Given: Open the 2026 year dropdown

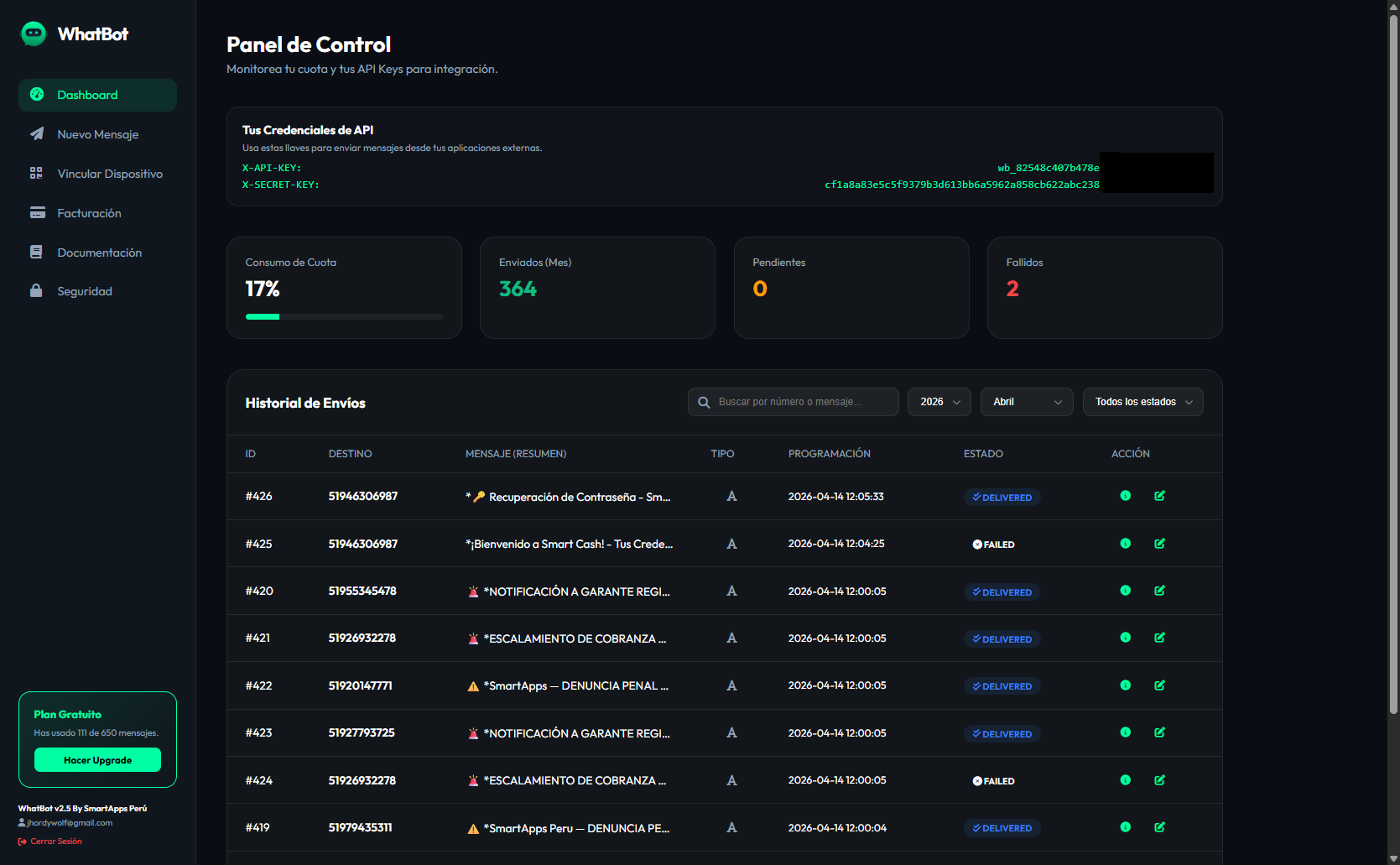Looking at the screenshot, I should click(x=939, y=402).
